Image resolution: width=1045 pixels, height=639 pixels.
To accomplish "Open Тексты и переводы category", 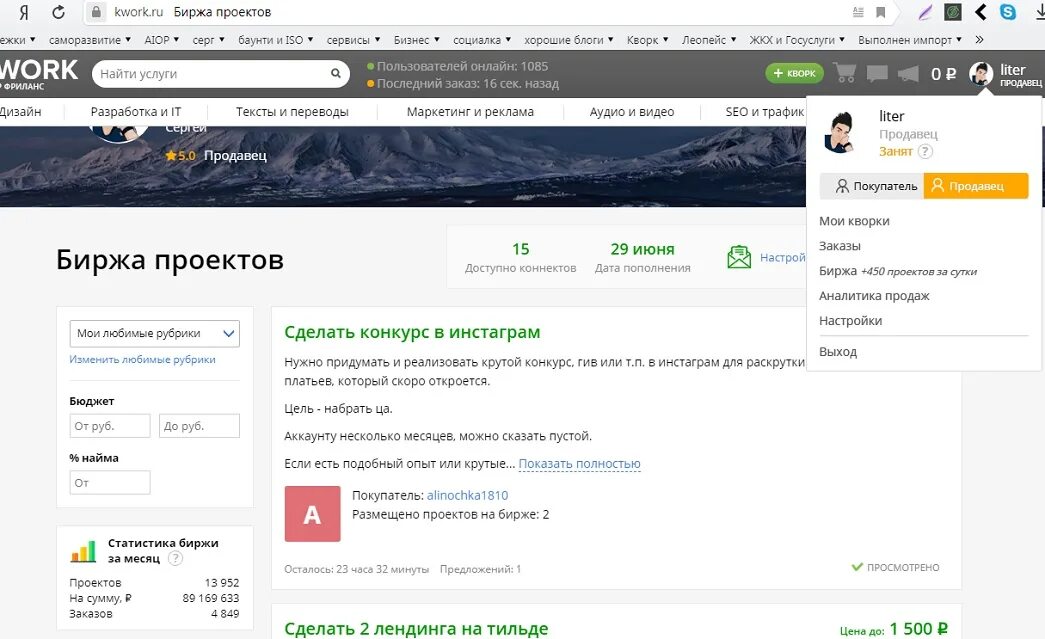I will pyautogui.click(x=292, y=112).
